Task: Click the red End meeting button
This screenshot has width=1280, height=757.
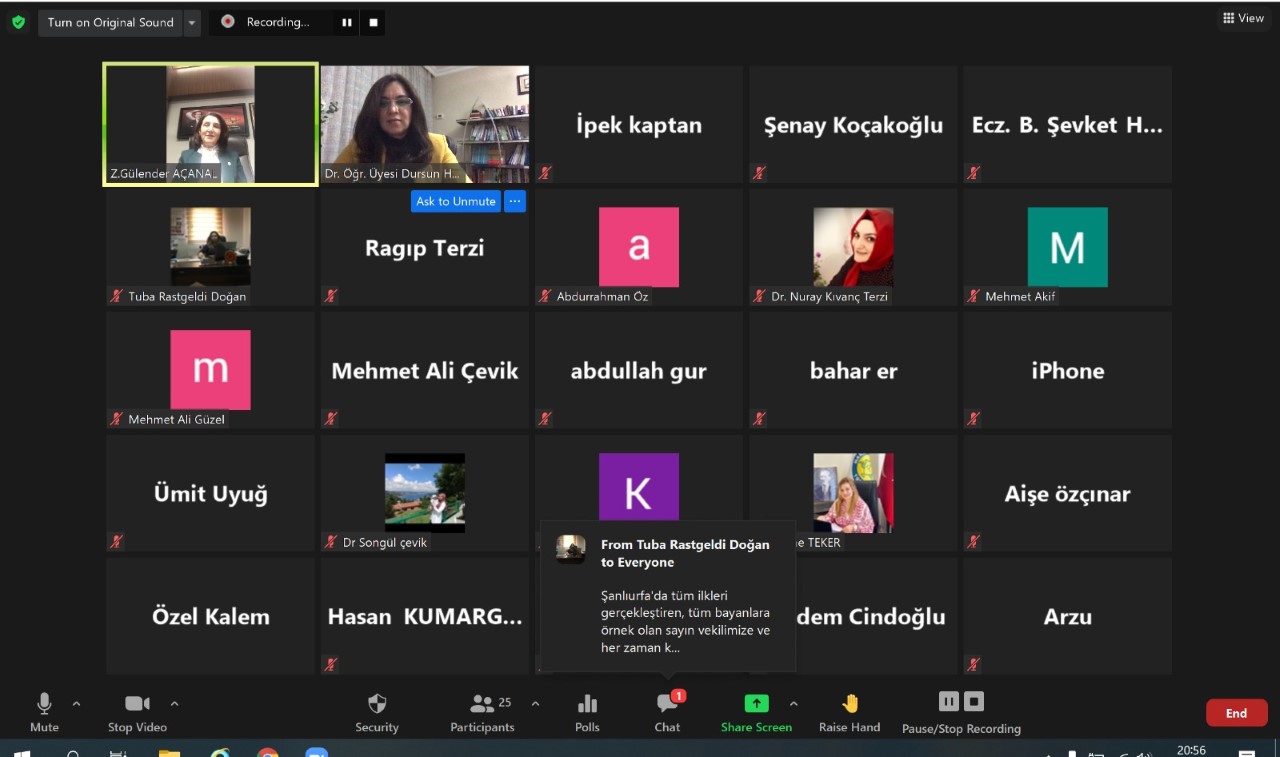Action: 1236,713
